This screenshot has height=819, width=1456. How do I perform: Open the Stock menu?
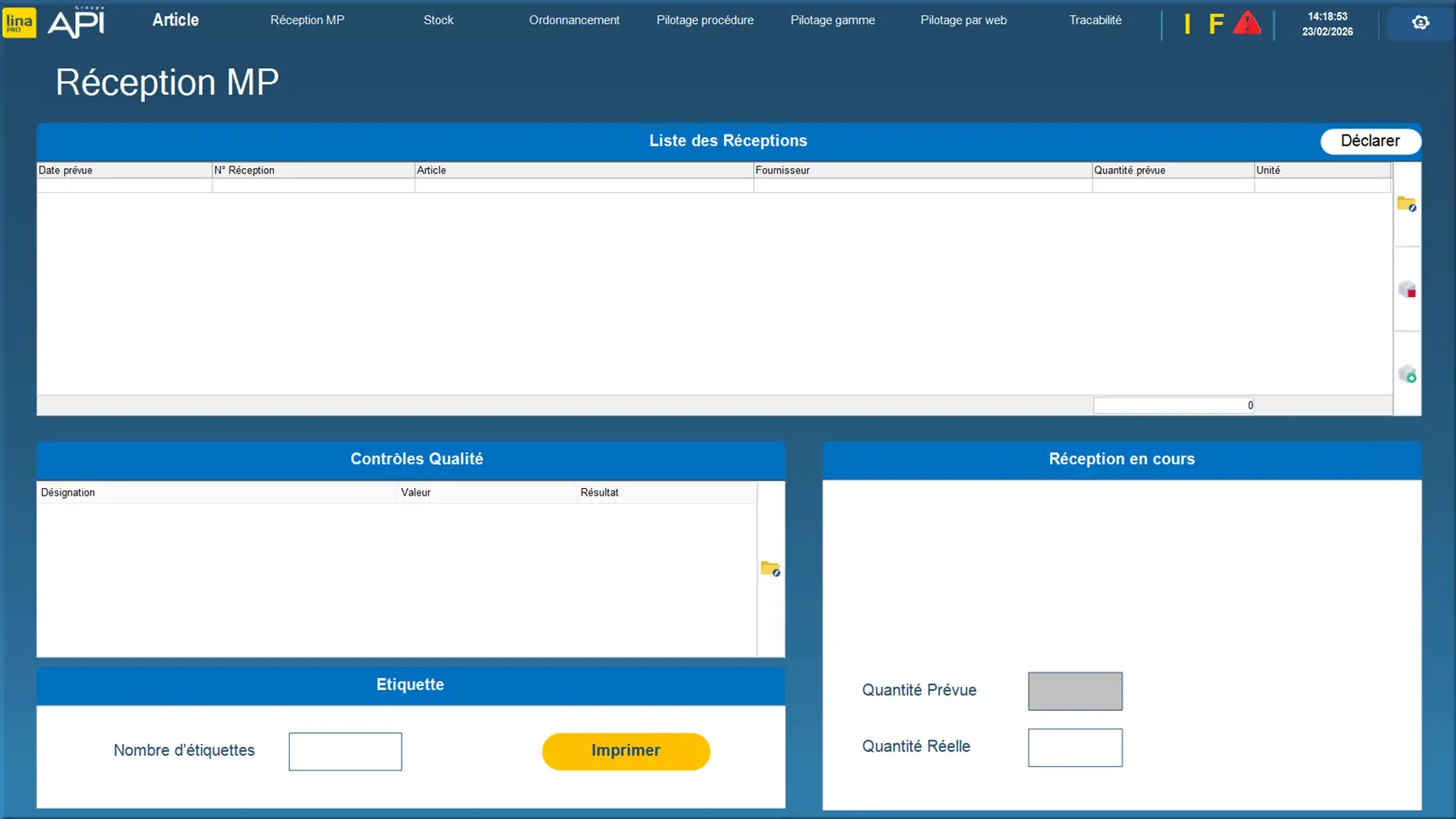click(x=438, y=20)
